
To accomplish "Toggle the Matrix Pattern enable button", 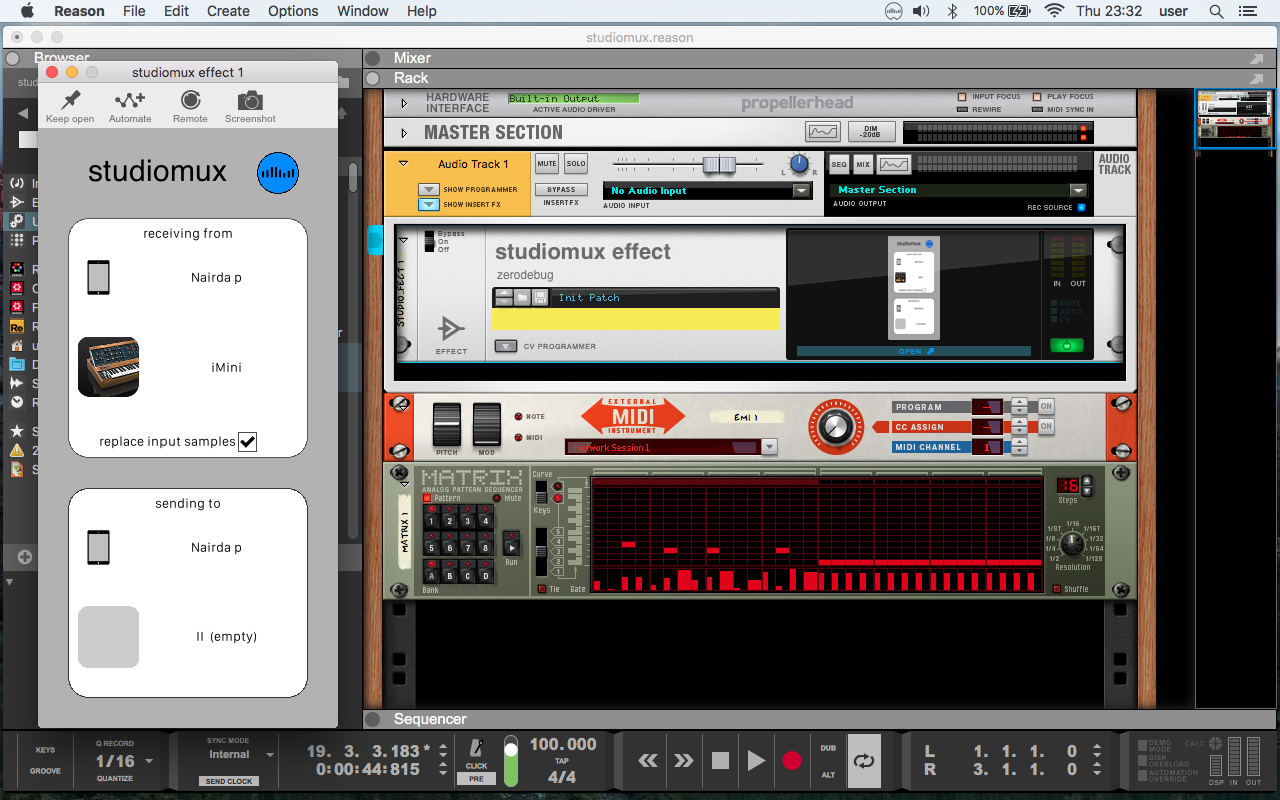I will click(428, 498).
